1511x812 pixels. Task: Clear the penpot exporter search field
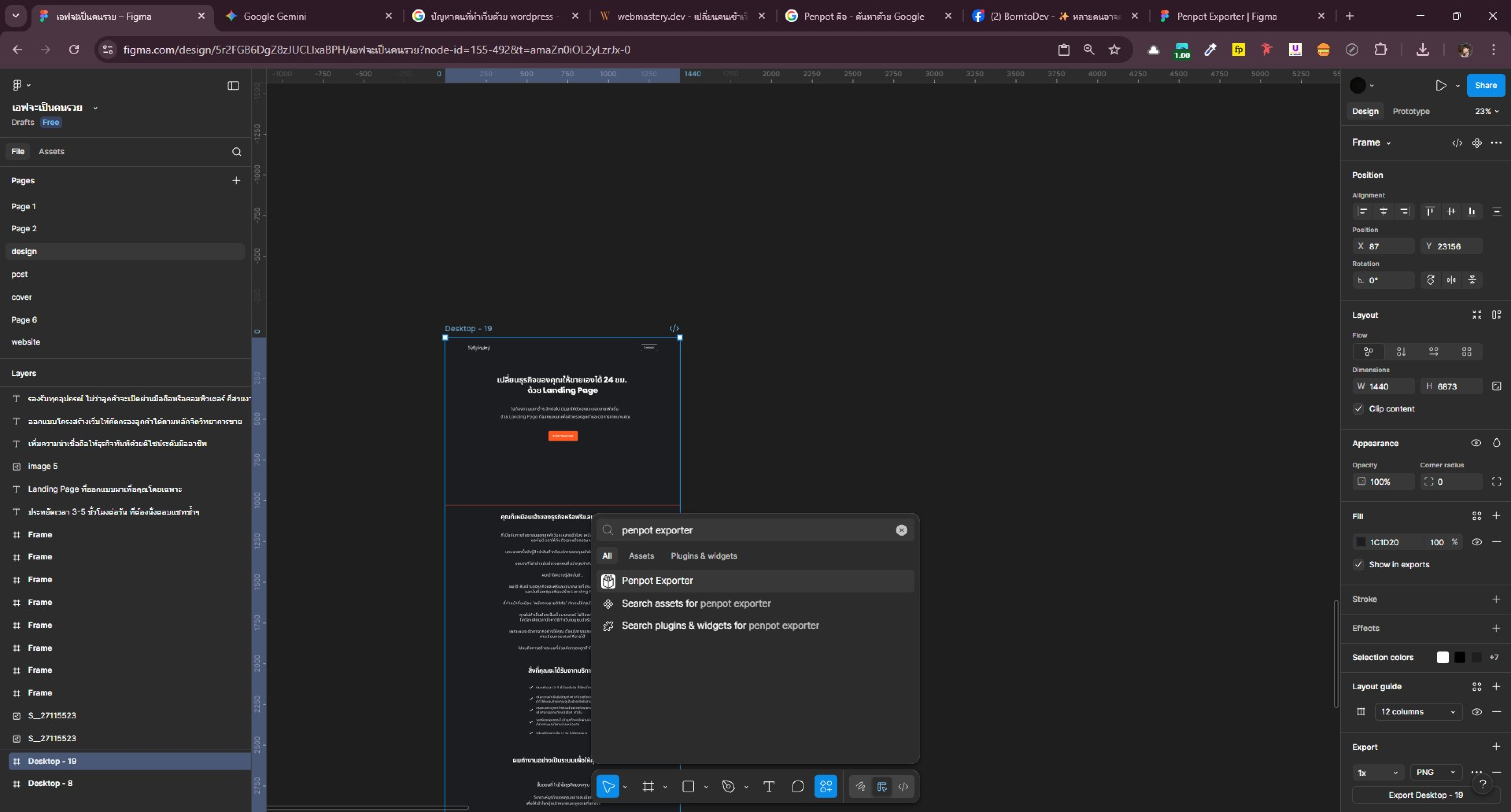pyautogui.click(x=901, y=530)
